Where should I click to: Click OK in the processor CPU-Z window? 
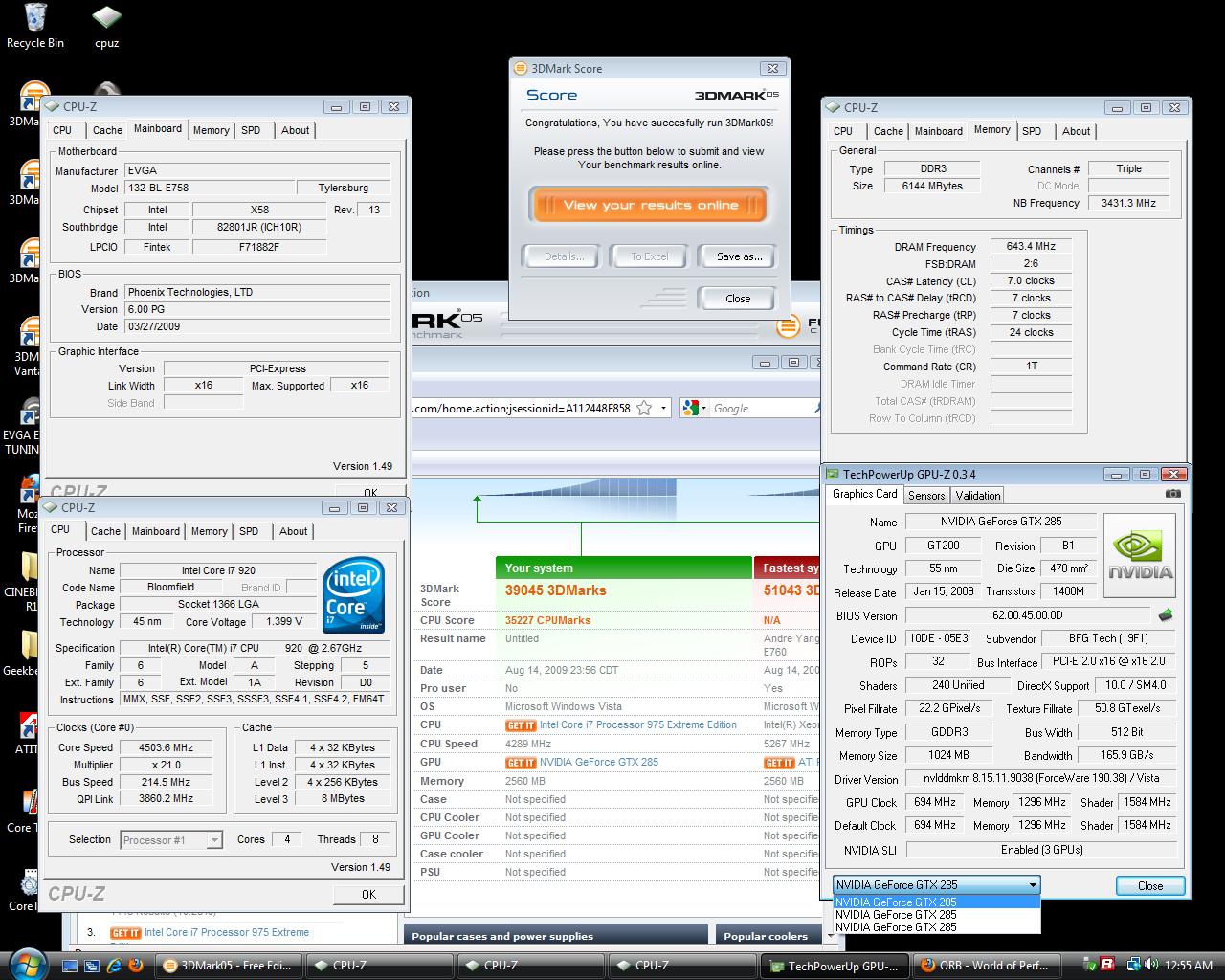point(368,894)
